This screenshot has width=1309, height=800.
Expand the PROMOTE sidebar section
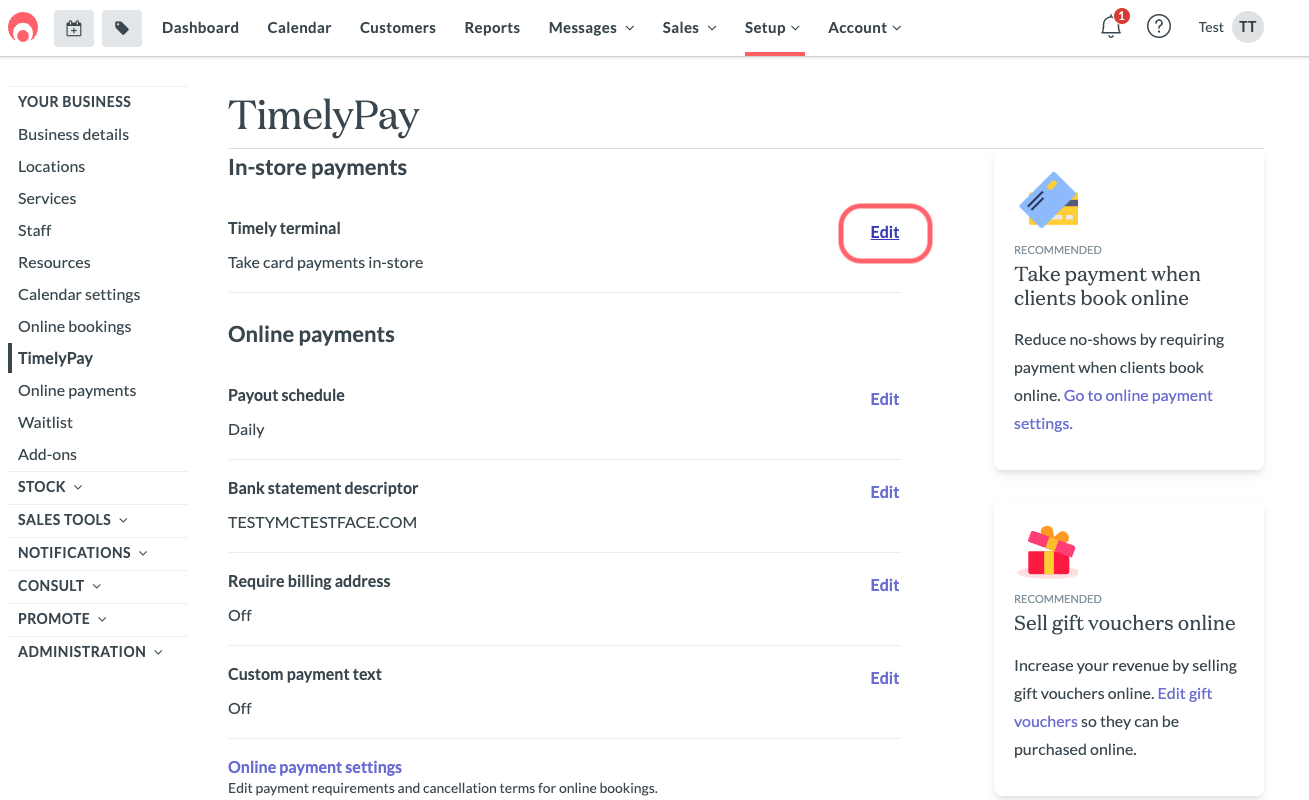pos(63,619)
